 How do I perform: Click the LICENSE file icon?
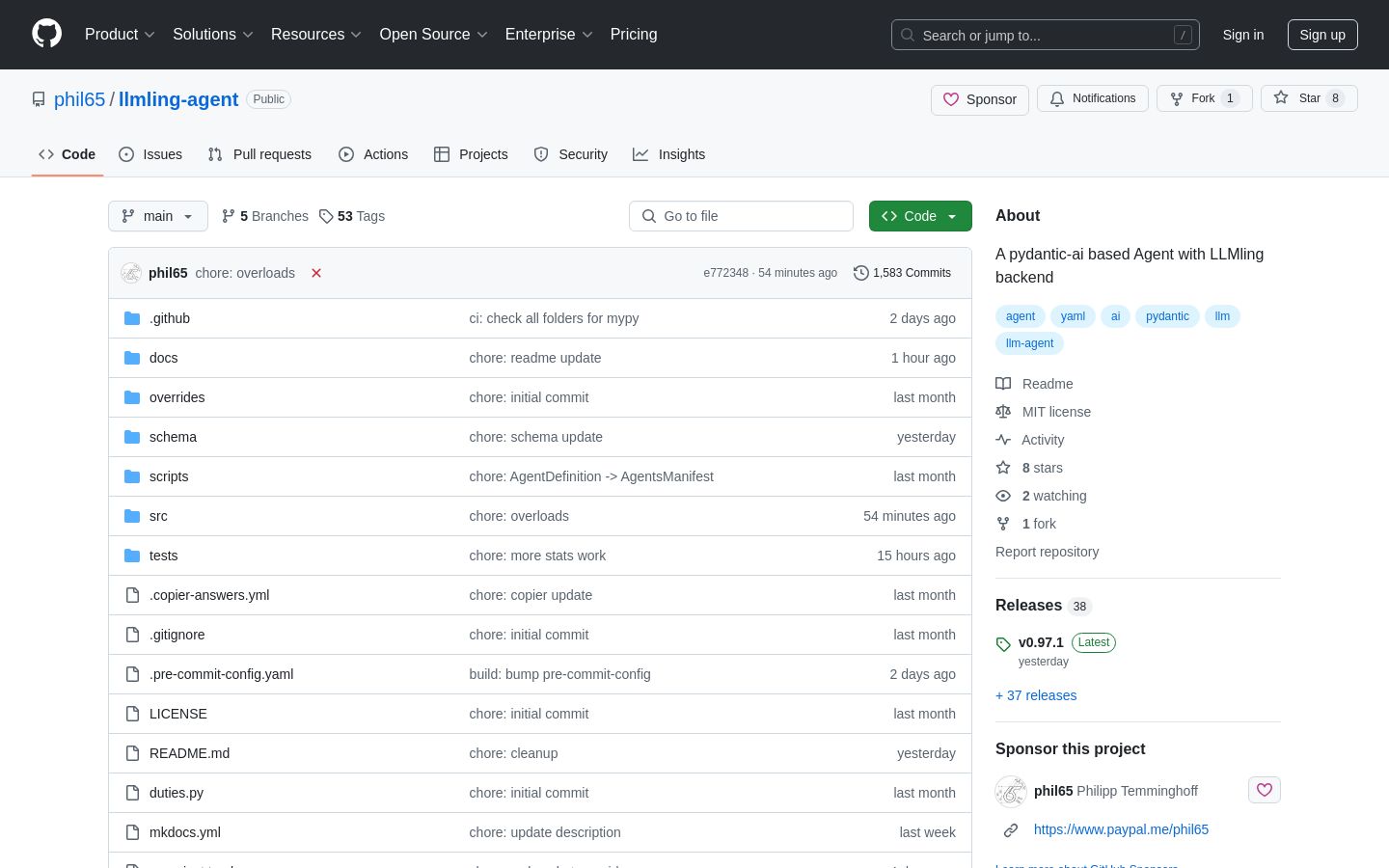[132, 714]
